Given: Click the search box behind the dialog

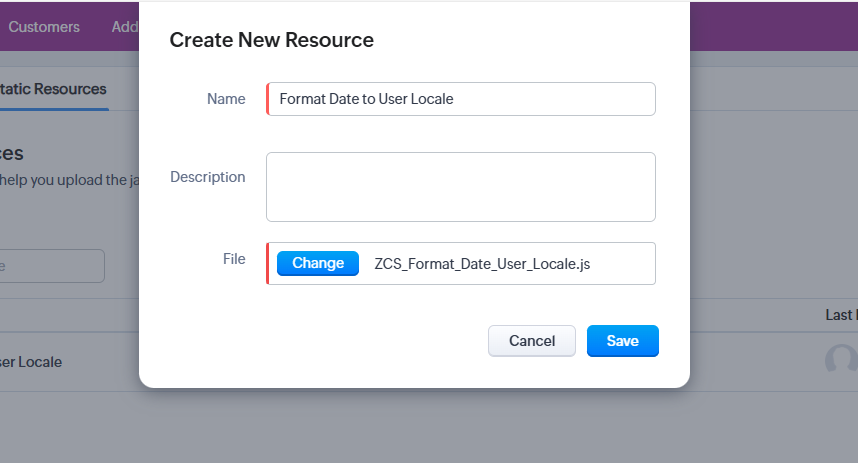Looking at the screenshot, I should tap(52, 266).
